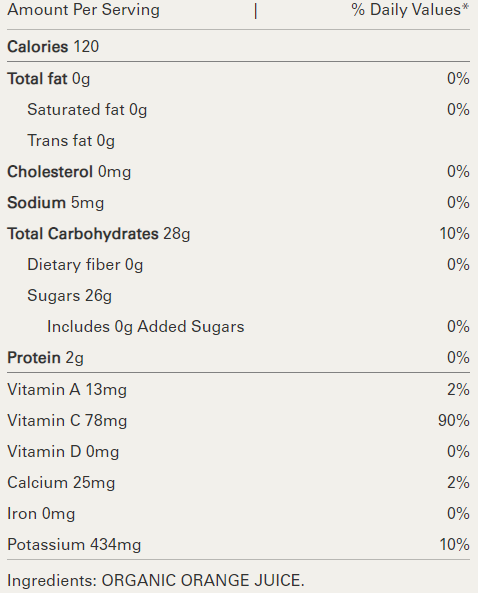
Task: Click the Calcium 25mg row
Action: 238,483
